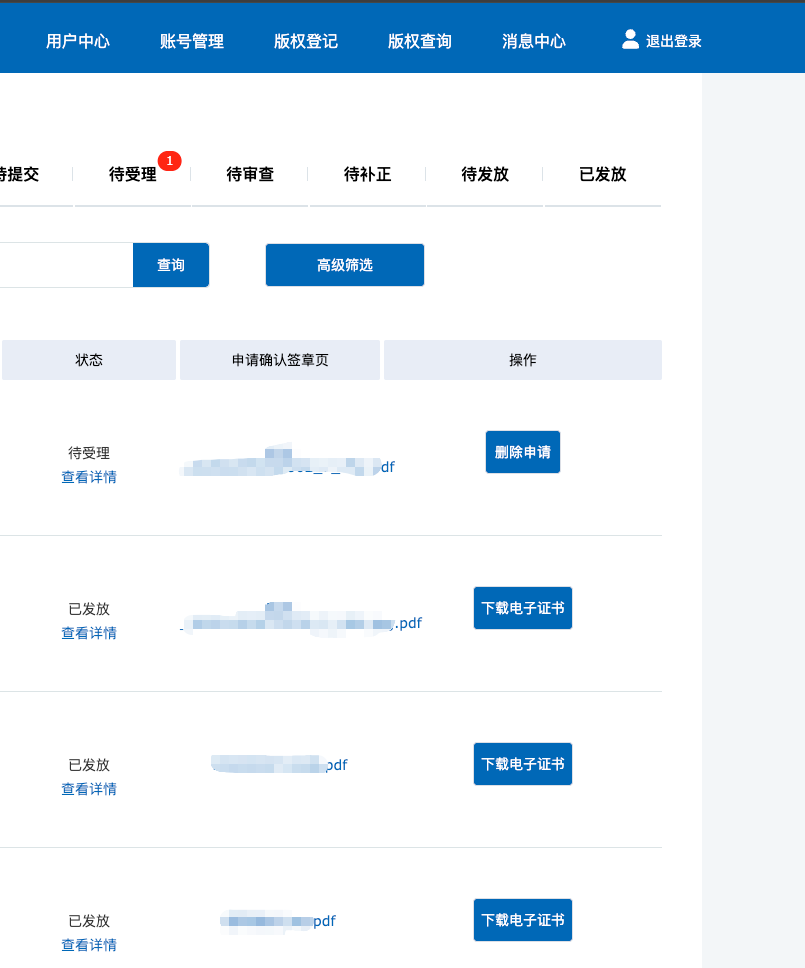This screenshot has width=805, height=968.
Task: Open the 账号管理 menu item
Action: [x=192, y=41]
